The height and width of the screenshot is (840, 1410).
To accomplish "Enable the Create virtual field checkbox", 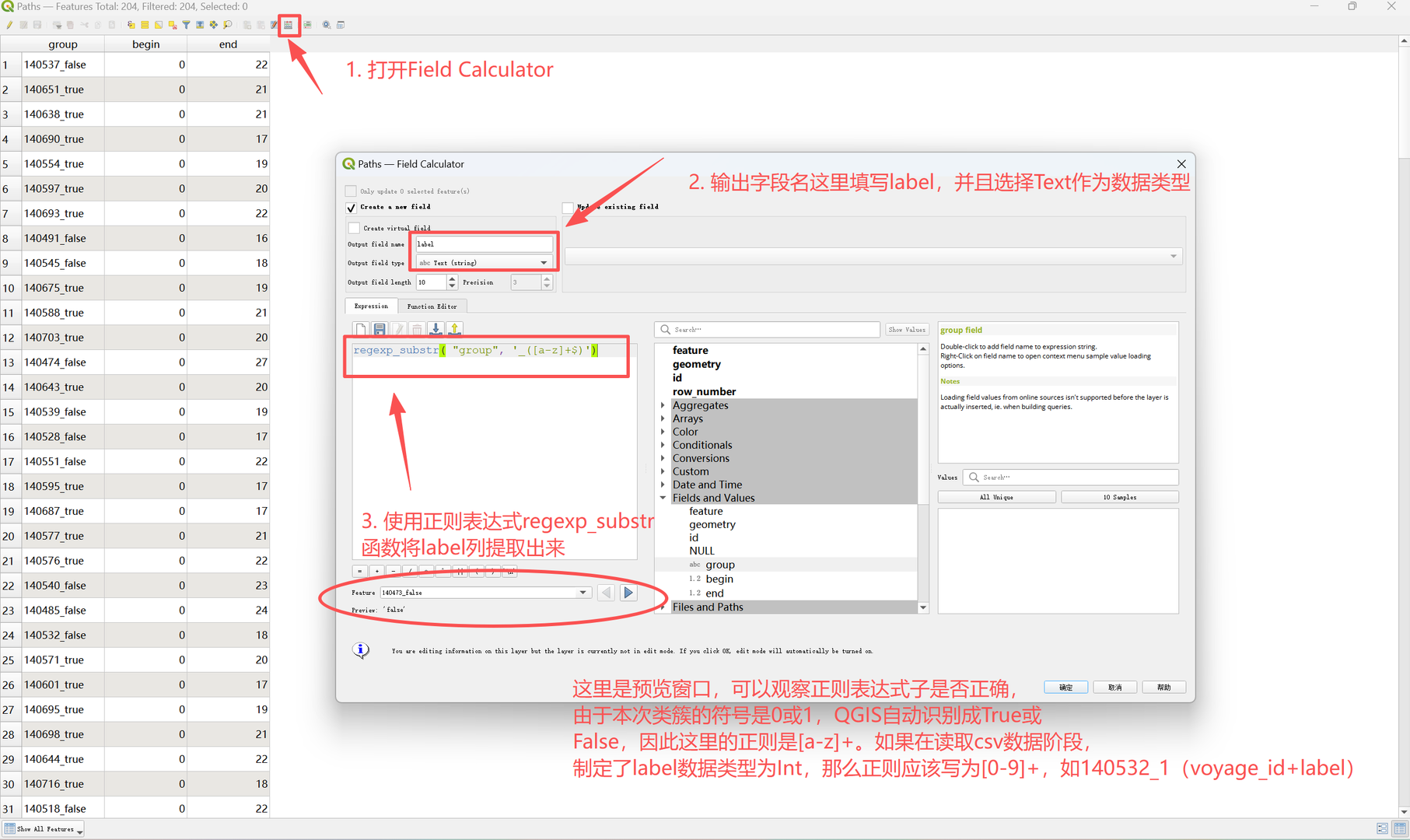I will point(355,228).
